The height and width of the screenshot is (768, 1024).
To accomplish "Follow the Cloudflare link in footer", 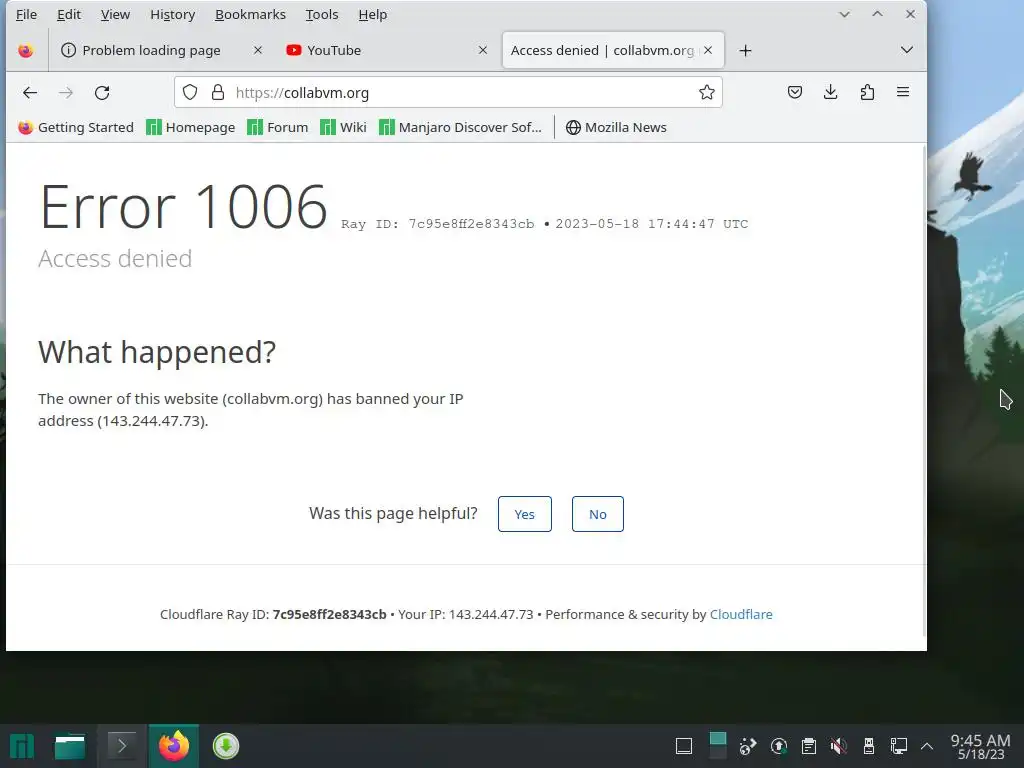I will (x=741, y=615).
